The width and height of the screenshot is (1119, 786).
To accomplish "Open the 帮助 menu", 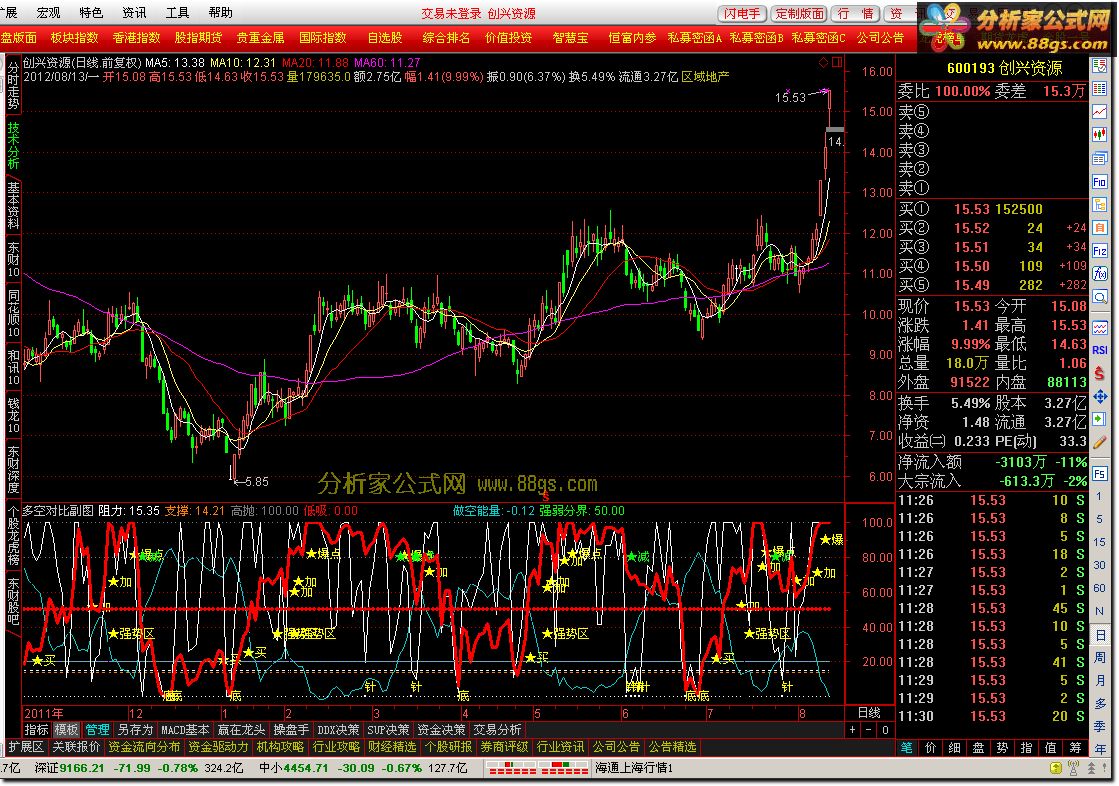I will coord(221,12).
